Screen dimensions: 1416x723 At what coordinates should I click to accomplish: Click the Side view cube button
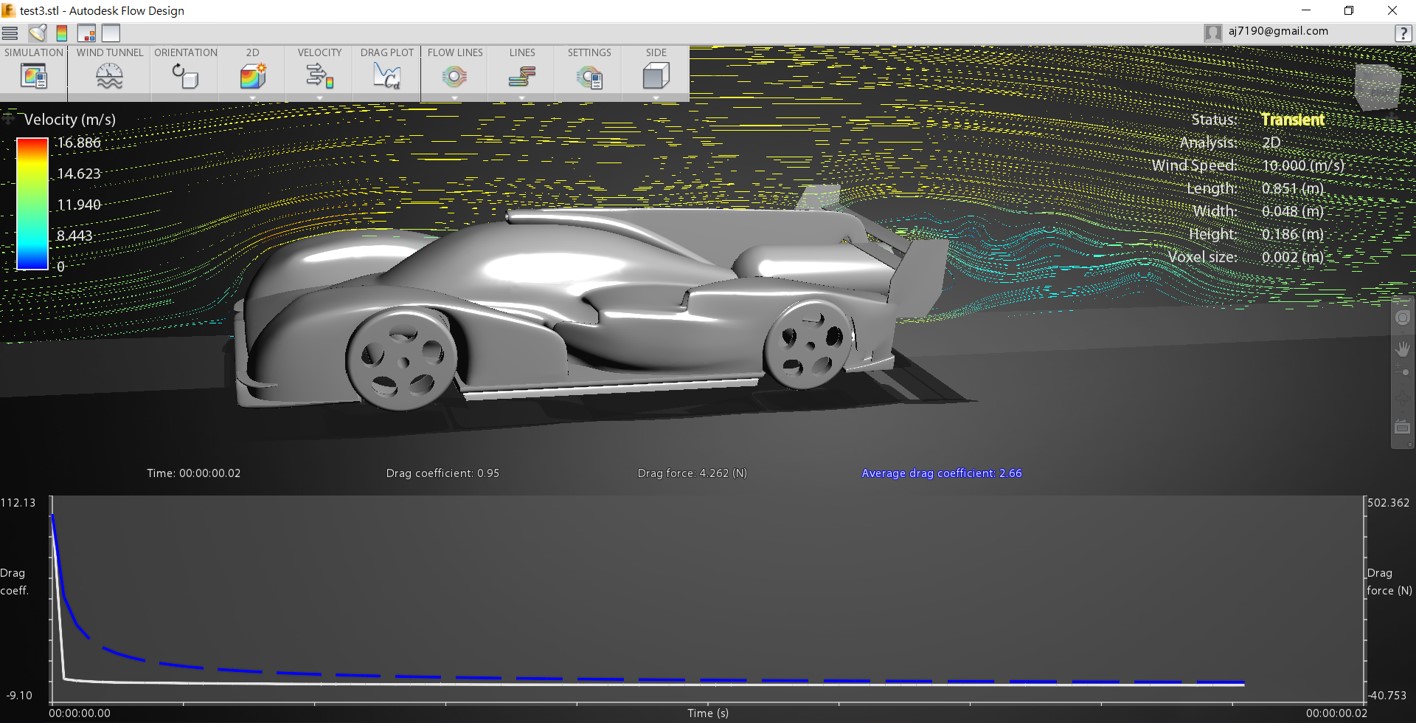pyautogui.click(x=656, y=76)
